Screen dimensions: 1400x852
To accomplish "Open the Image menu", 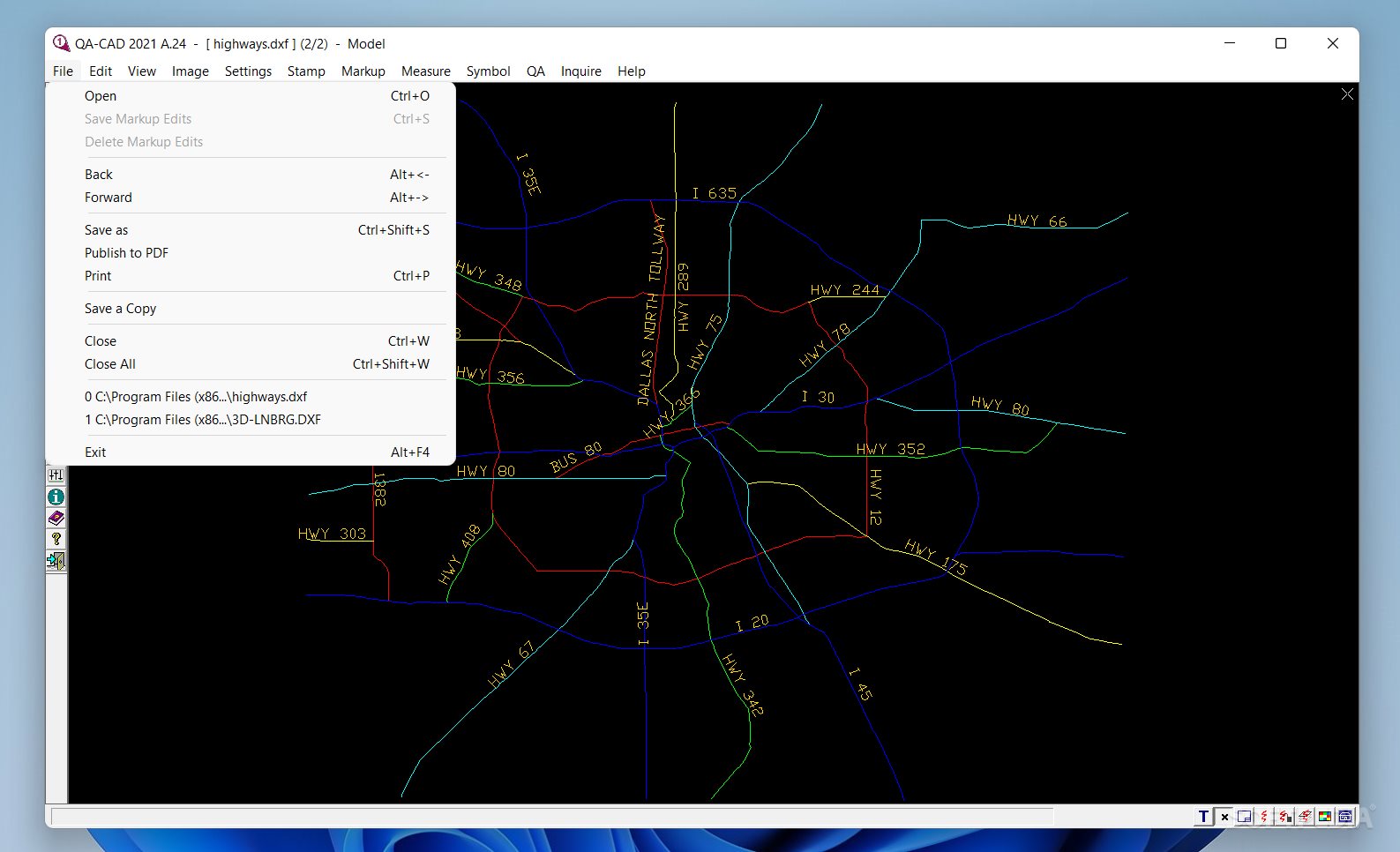I will (x=191, y=71).
